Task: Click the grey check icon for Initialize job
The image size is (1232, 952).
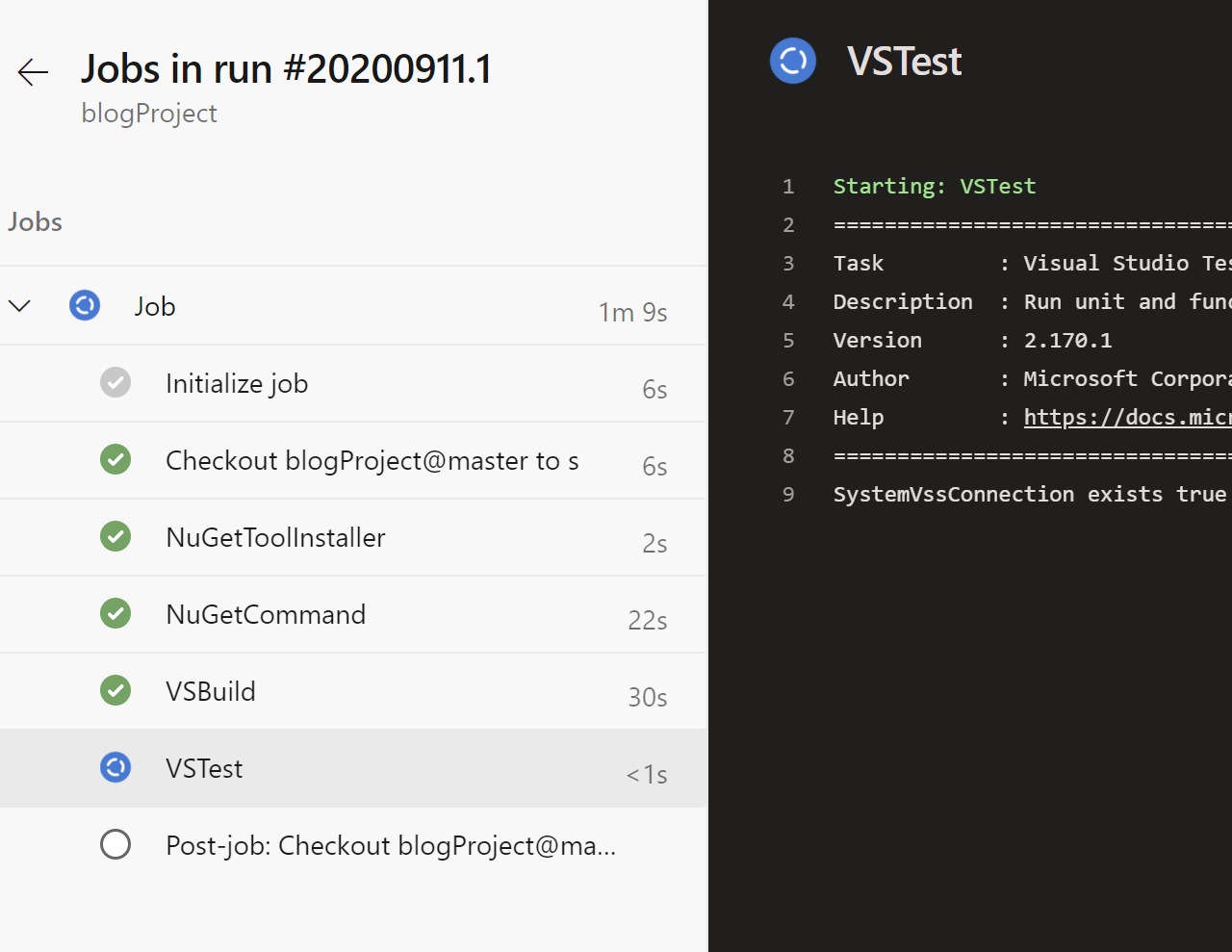Action: click(115, 383)
